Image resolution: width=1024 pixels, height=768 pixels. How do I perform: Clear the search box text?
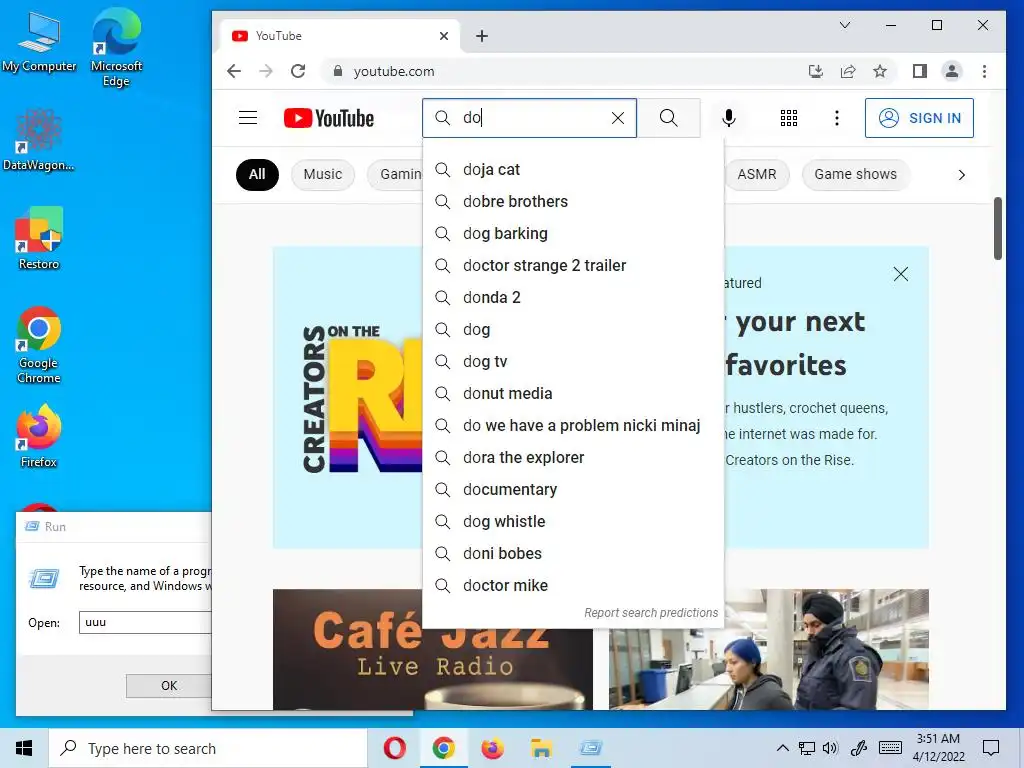point(617,118)
